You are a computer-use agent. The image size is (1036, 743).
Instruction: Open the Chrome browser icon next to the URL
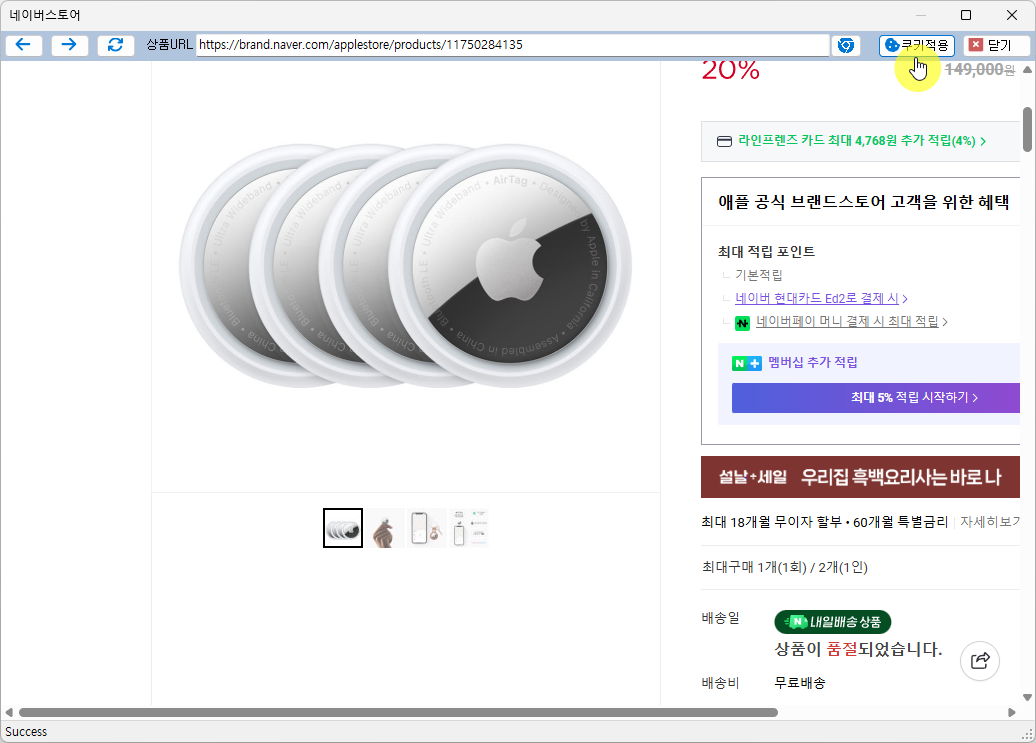pos(846,45)
